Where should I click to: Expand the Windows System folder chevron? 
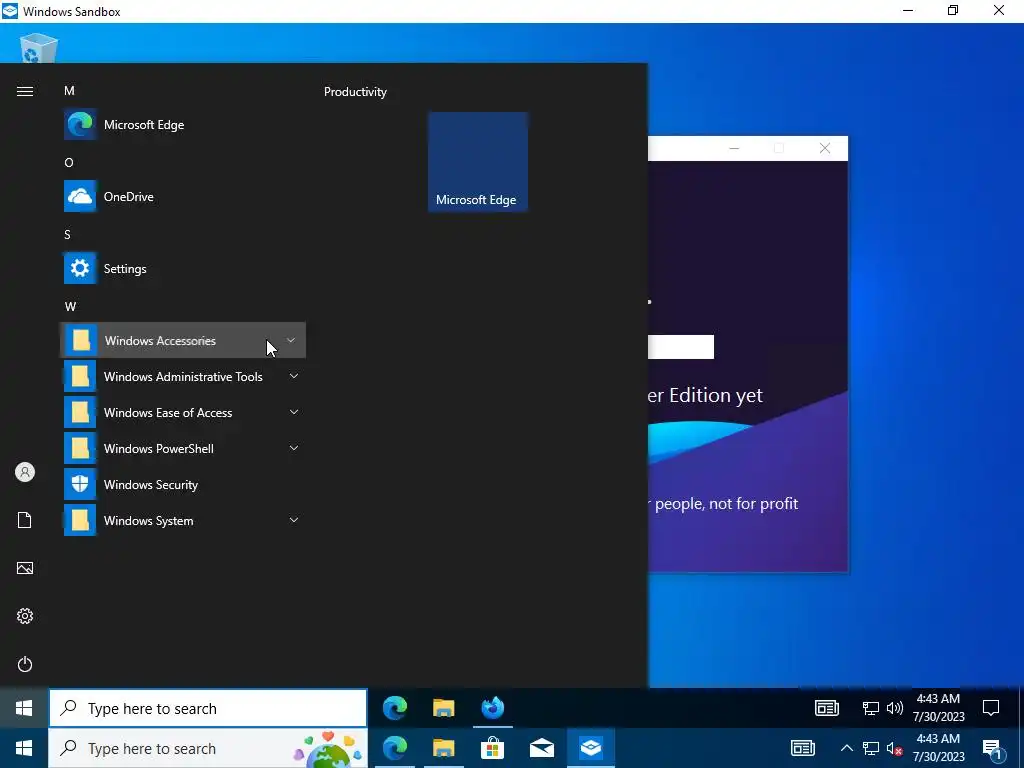click(294, 520)
